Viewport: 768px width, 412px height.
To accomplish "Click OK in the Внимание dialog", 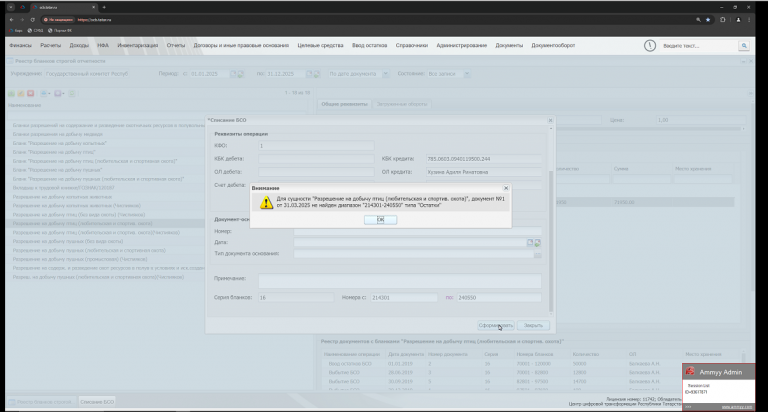I will tap(381, 220).
